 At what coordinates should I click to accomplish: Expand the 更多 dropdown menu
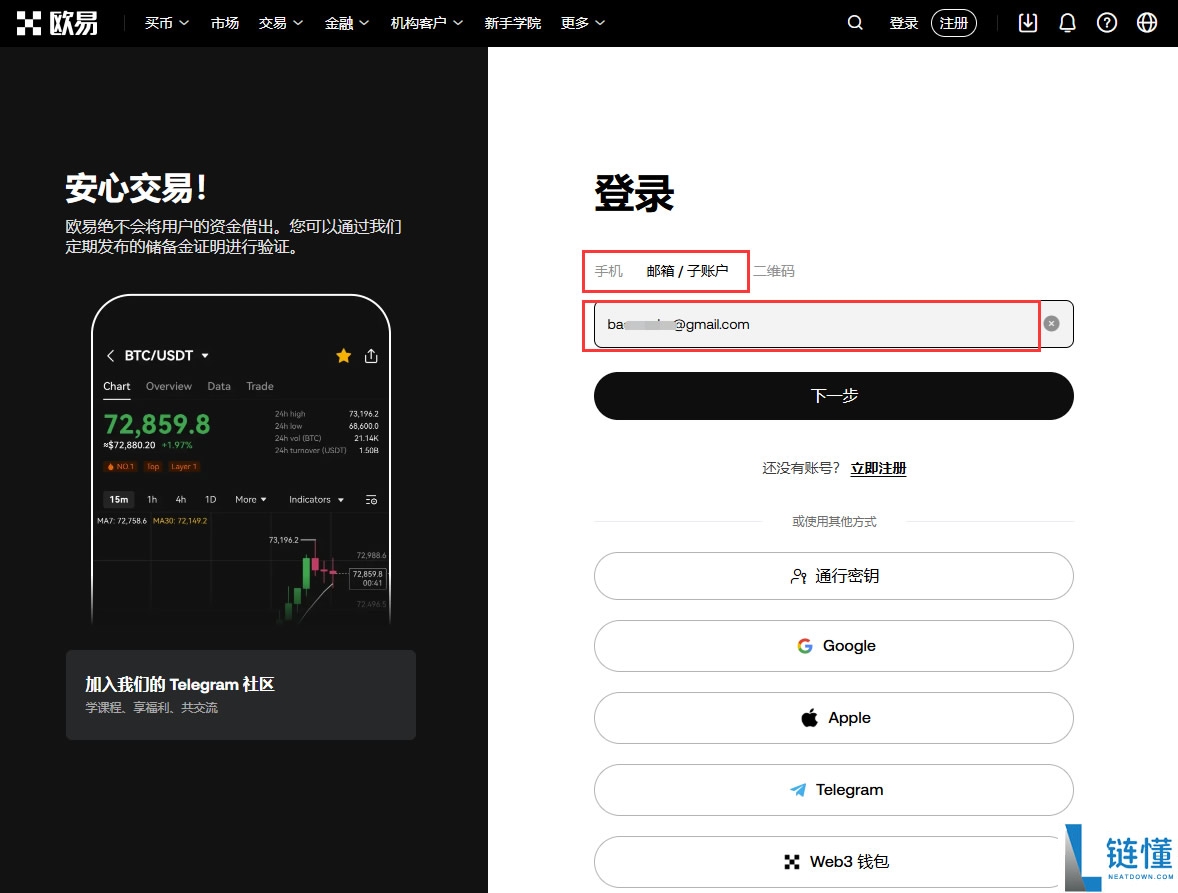pos(583,23)
